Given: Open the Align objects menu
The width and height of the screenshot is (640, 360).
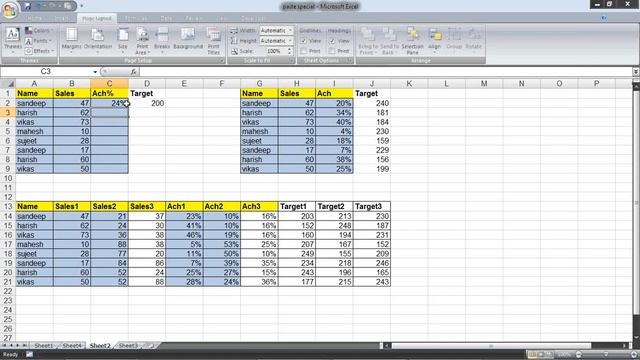Looking at the screenshot, I should 435,41.
